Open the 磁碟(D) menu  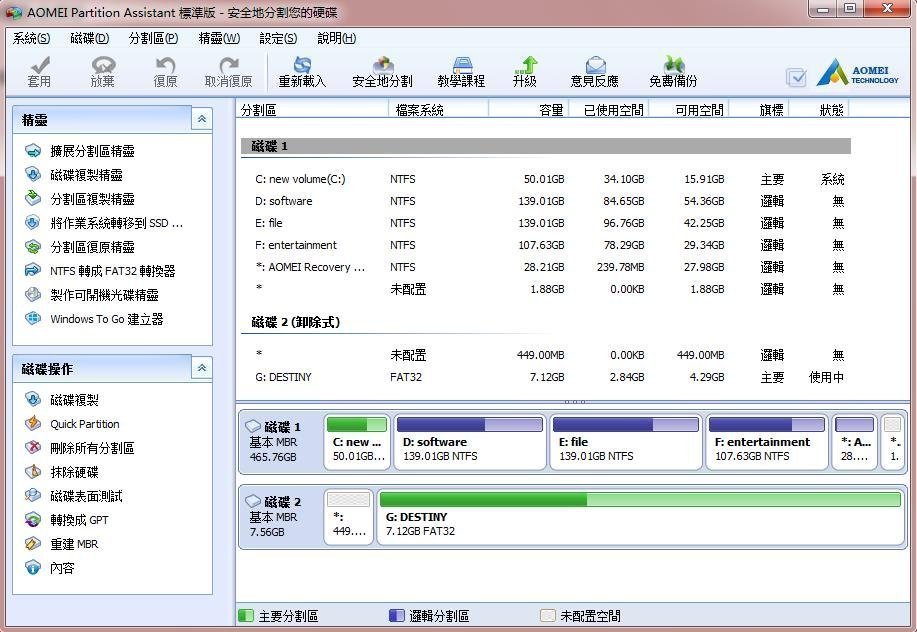[x=89, y=39]
